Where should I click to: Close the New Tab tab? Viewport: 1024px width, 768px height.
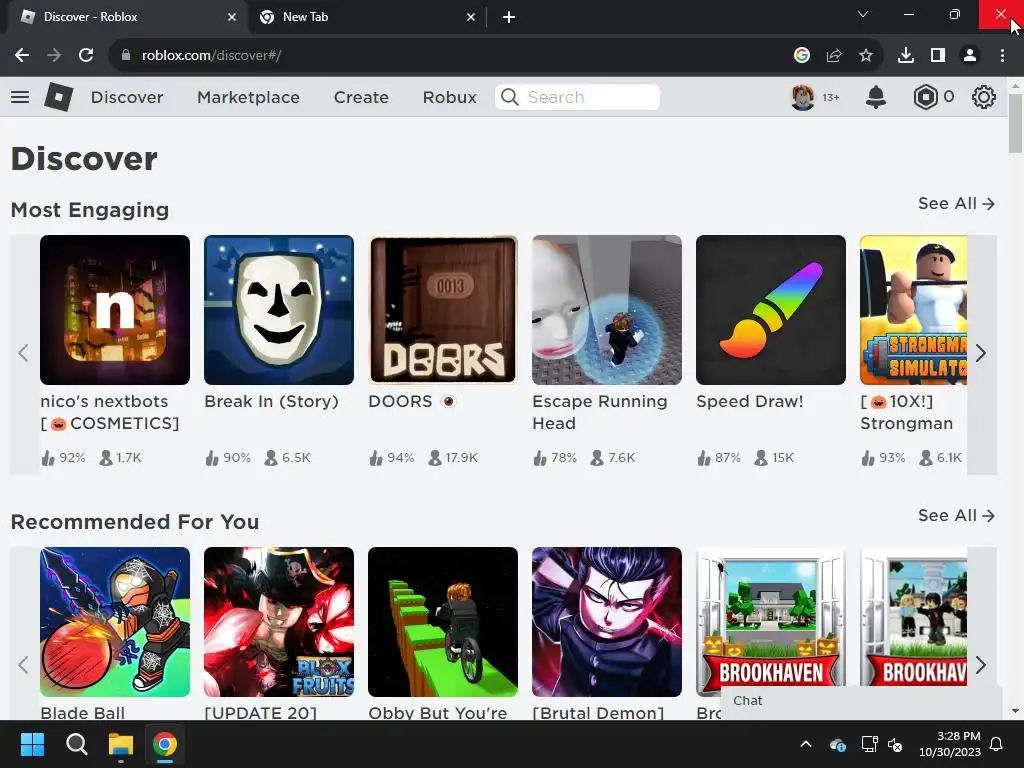point(471,17)
